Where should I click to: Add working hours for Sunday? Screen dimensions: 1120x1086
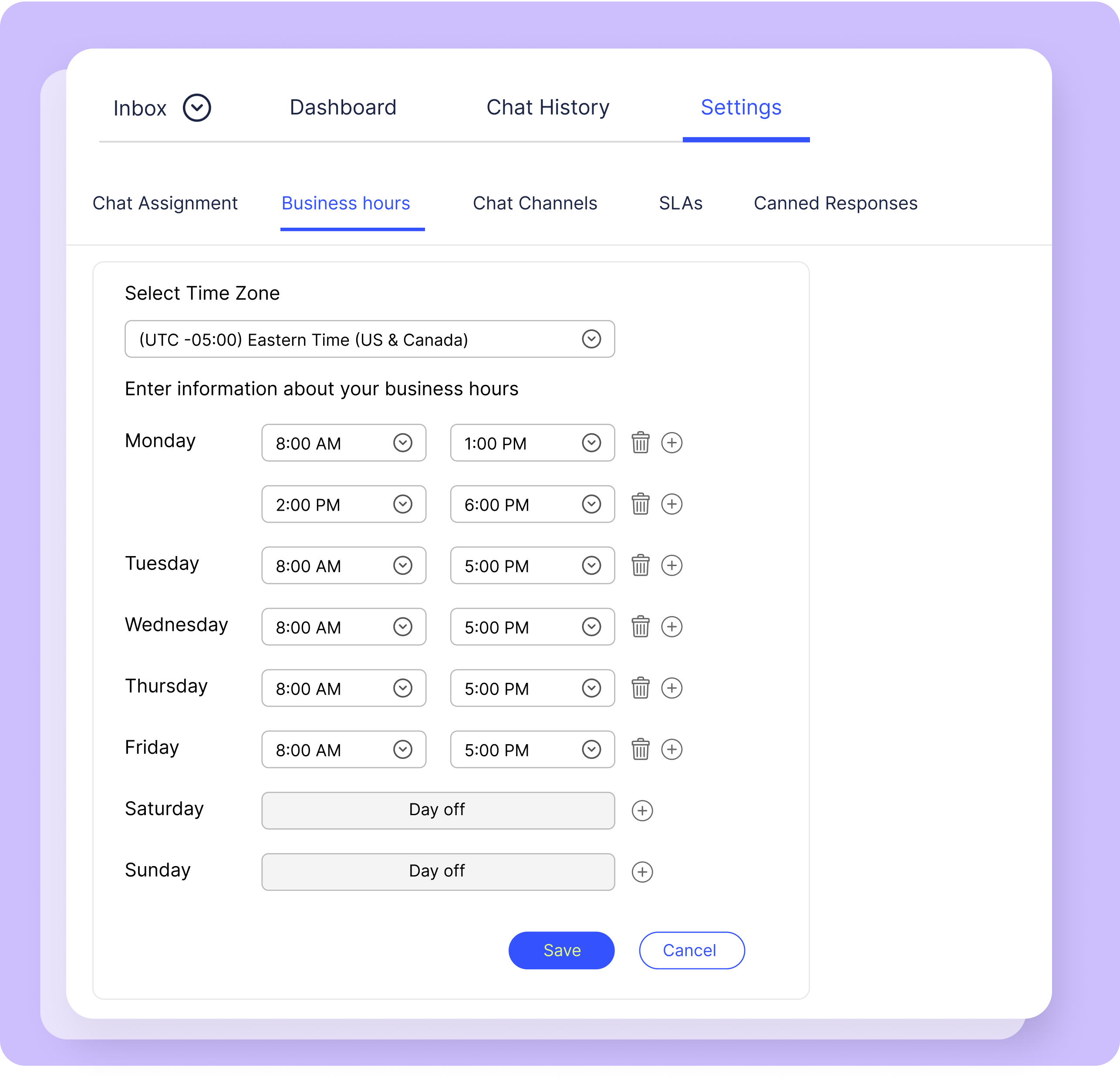(x=642, y=872)
